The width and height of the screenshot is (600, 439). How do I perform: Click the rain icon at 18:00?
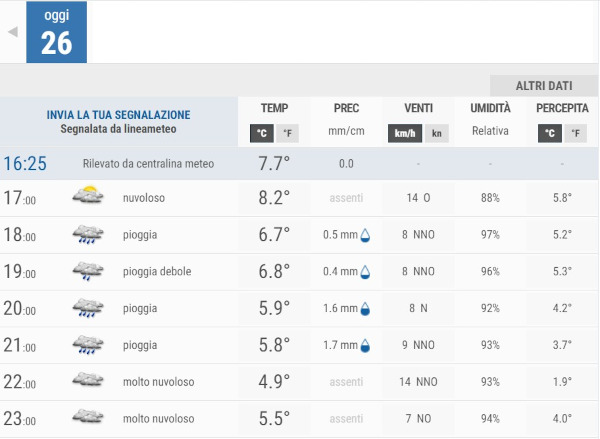click(88, 235)
